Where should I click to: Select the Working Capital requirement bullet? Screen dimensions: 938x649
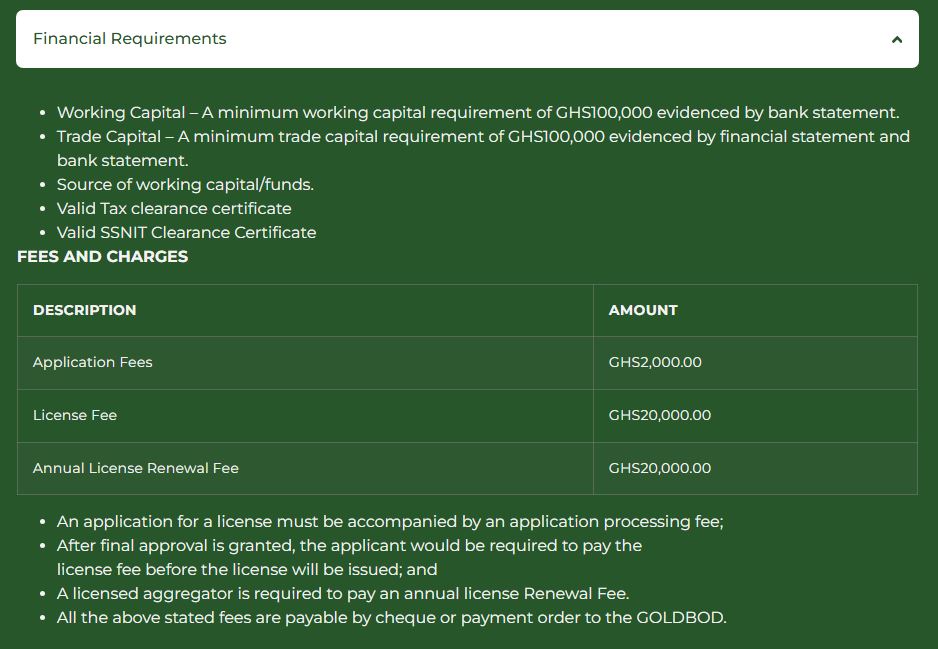coord(478,112)
